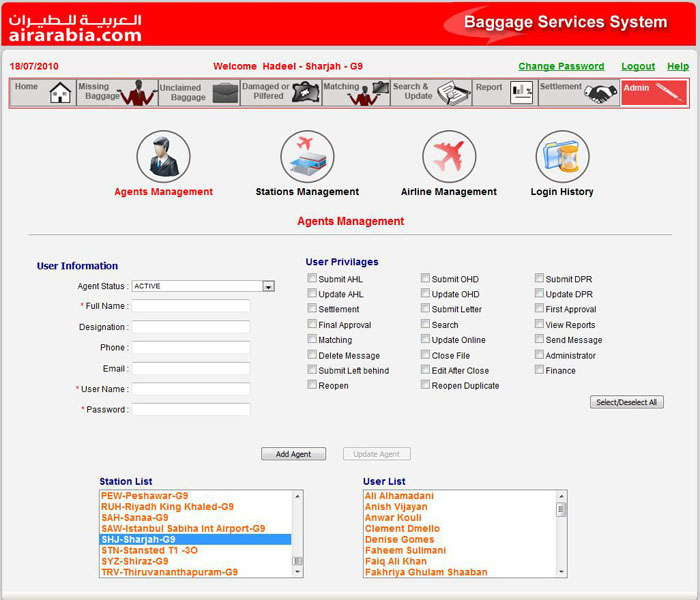
Task: Open Login History hourglass icon
Action: point(562,156)
